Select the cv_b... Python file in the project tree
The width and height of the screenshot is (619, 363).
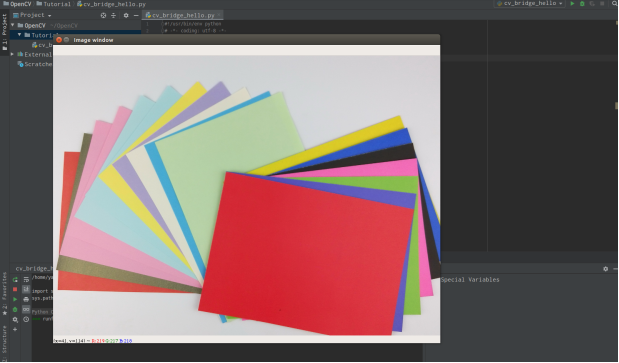(42, 45)
